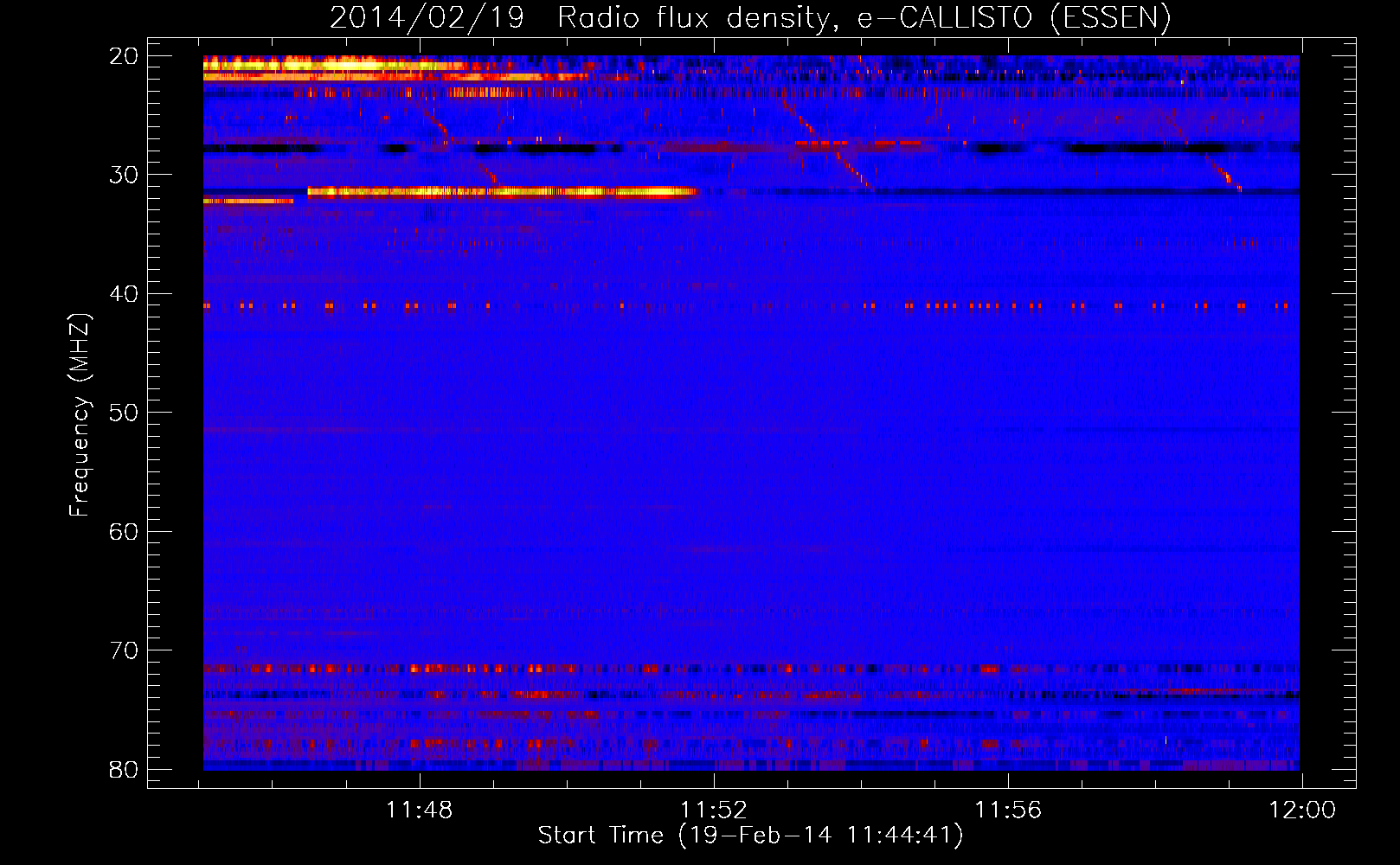Click the 30 MHz frequency tick label
This screenshot has height=865, width=1400.
(124, 175)
